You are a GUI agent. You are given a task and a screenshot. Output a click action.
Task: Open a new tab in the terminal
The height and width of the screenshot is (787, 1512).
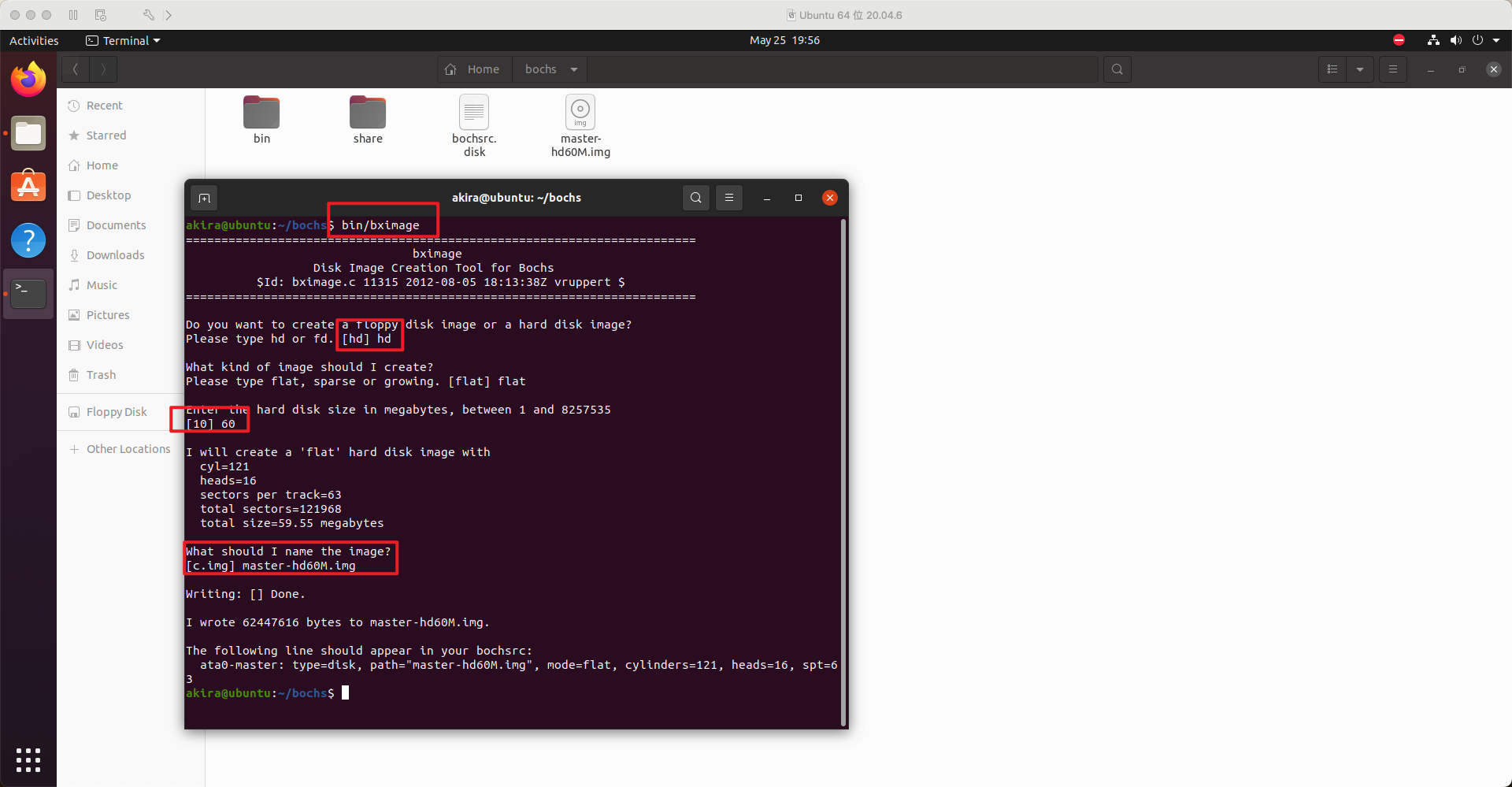coord(204,198)
